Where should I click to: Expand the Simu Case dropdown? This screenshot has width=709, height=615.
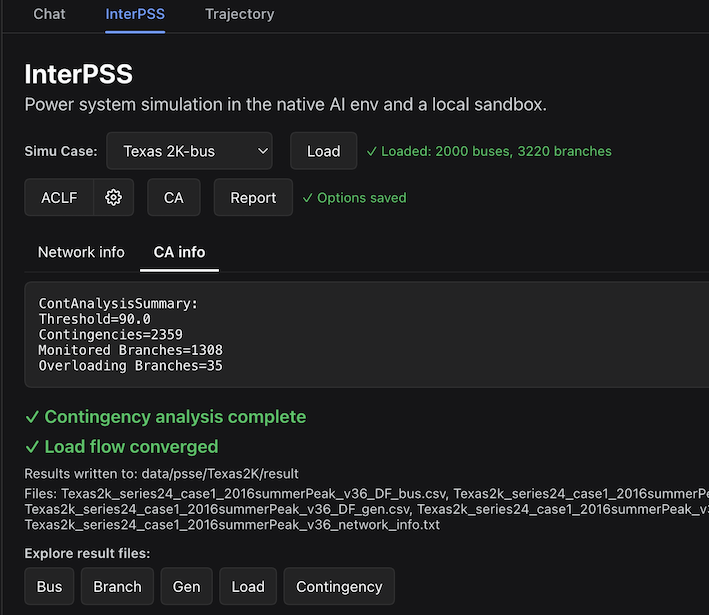click(189, 151)
